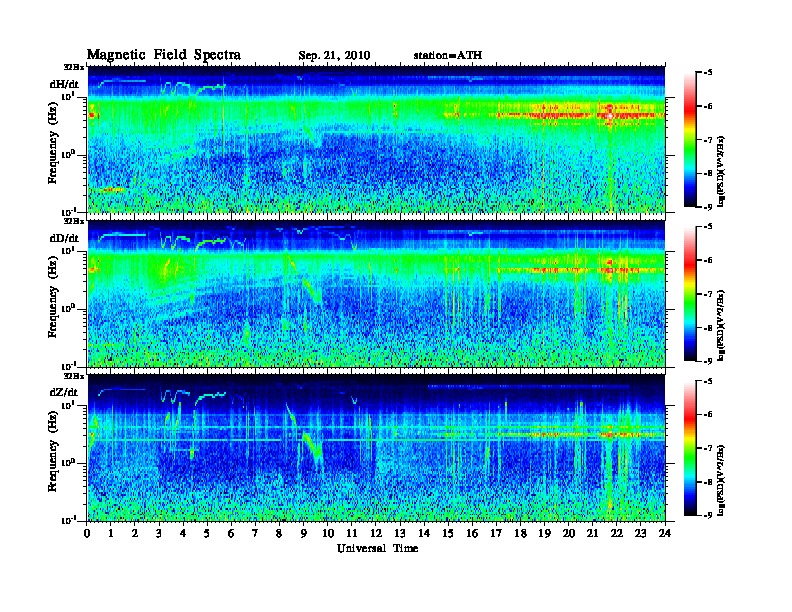
Task: Click hour "22" on the Universal Time axis
Action: click(617, 534)
